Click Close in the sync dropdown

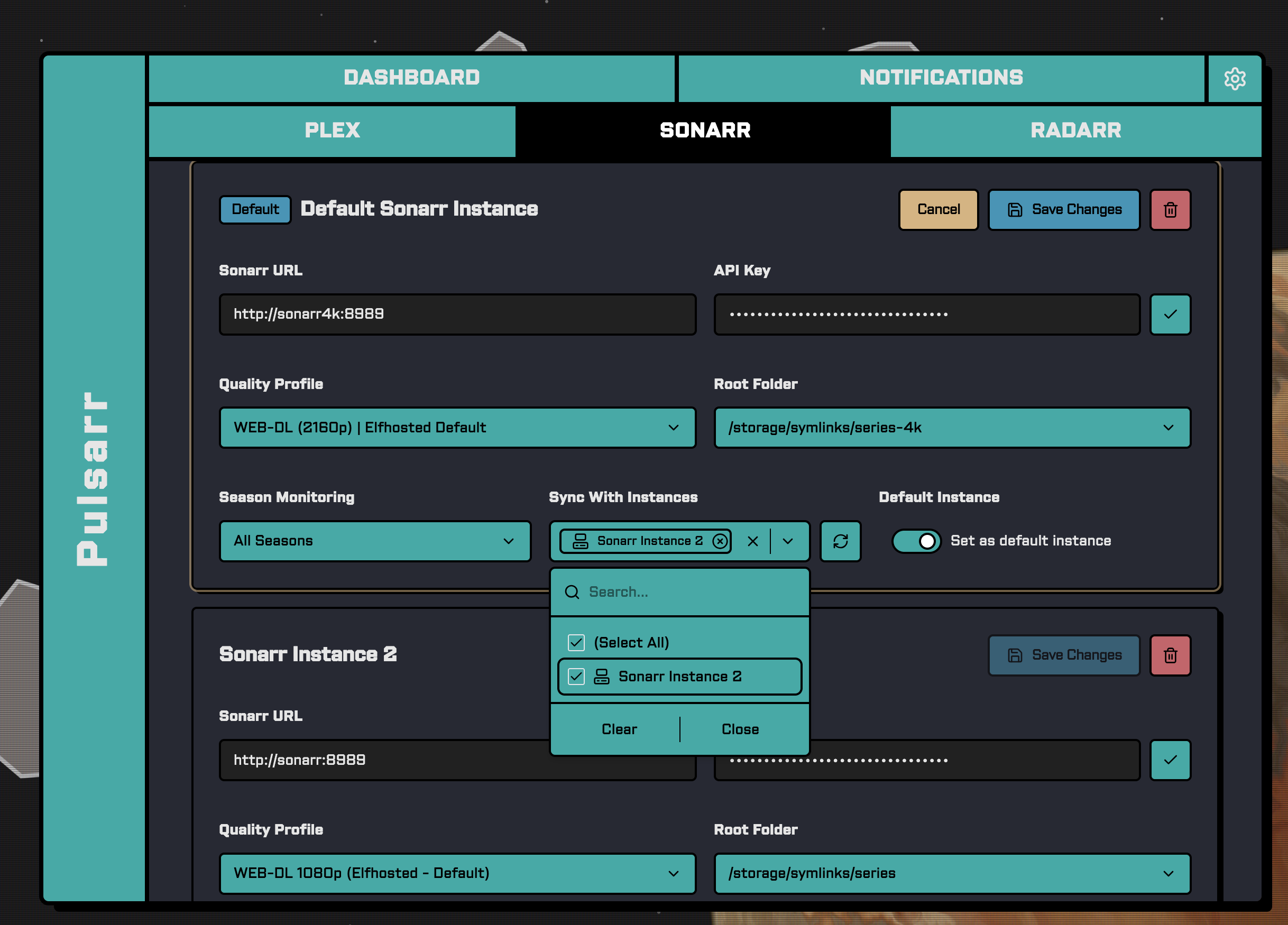(x=740, y=729)
